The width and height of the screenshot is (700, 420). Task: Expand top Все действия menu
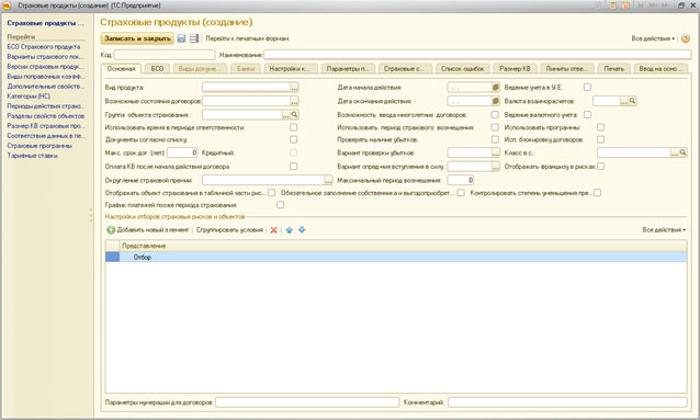click(653, 39)
